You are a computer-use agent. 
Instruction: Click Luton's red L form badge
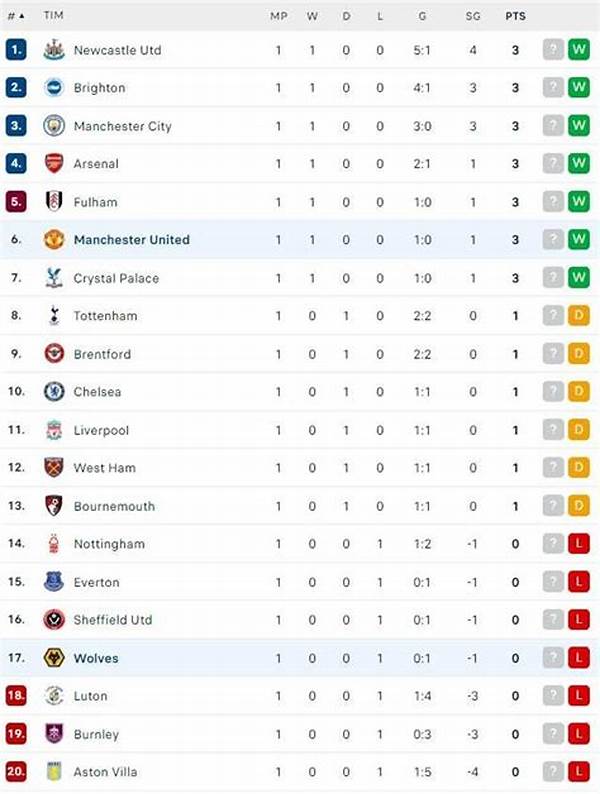(578, 696)
